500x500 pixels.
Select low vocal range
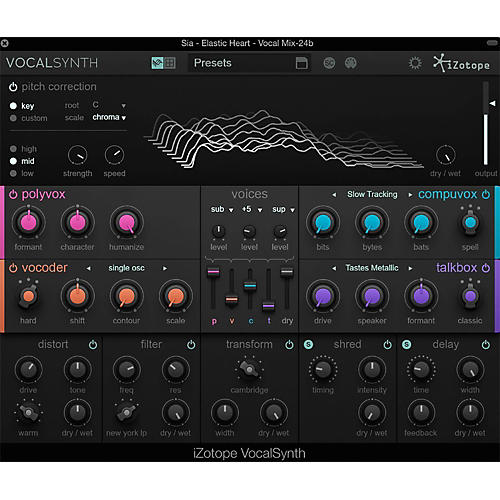pos(13,173)
